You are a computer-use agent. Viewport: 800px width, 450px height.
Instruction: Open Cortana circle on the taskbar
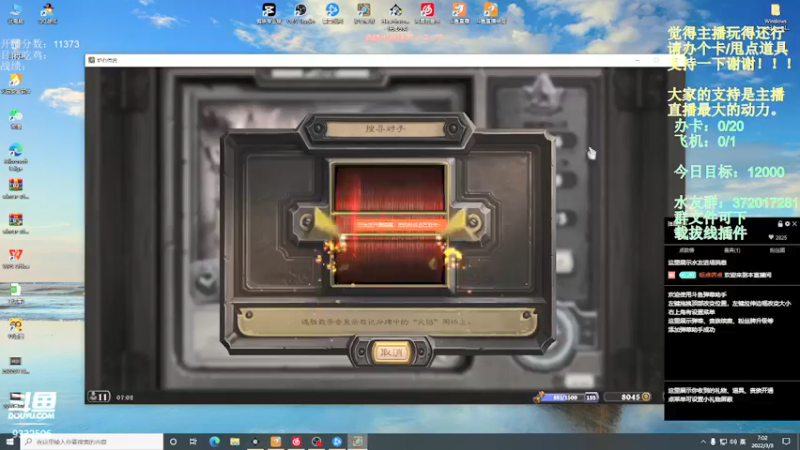tap(173, 441)
